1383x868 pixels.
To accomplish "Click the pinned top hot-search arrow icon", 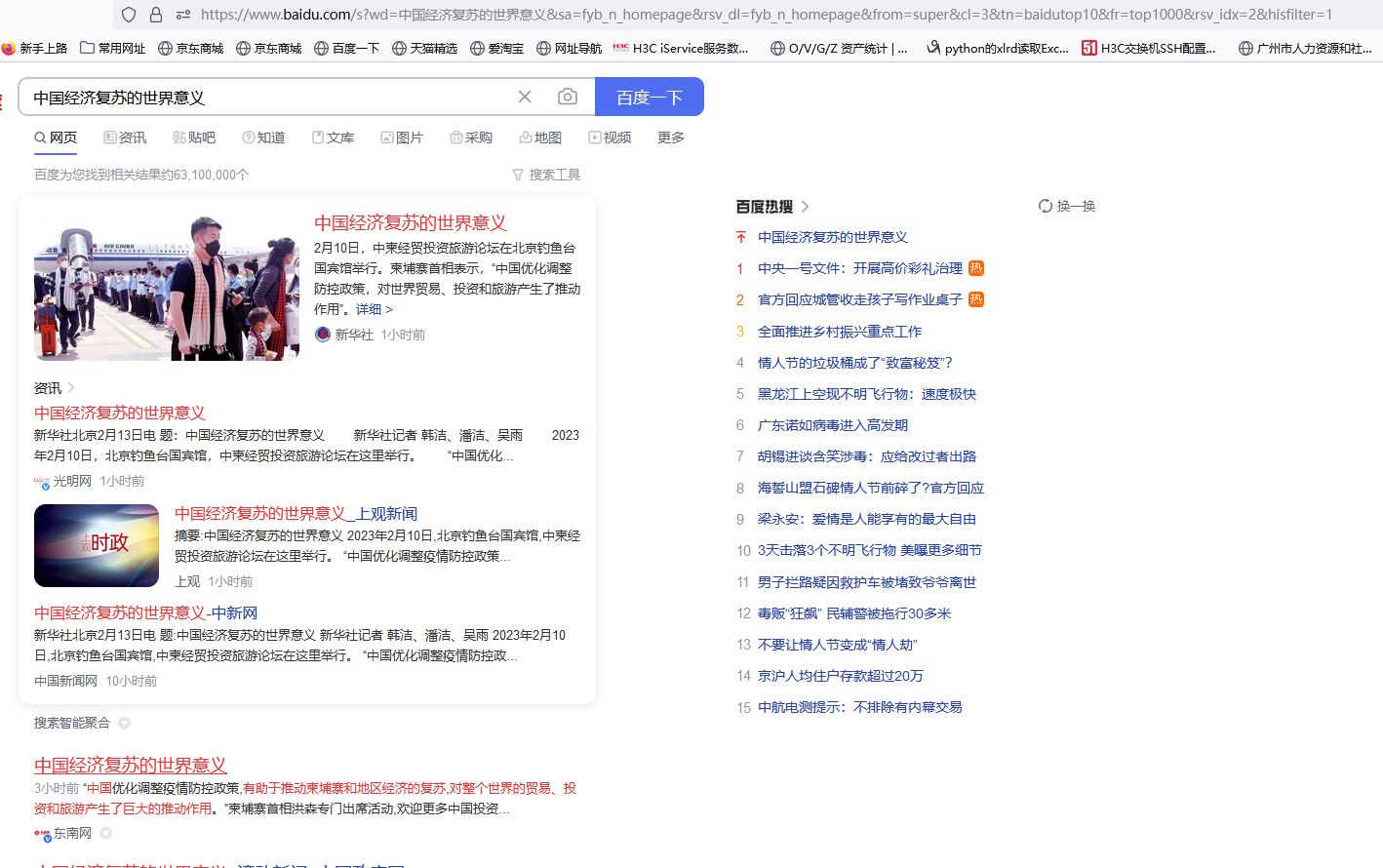I will click(x=741, y=237).
